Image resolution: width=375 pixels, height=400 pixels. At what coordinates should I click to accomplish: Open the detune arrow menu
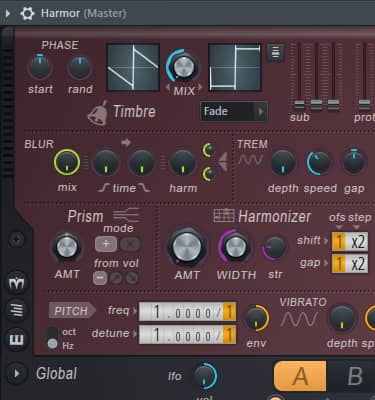(x=135, y=334)
